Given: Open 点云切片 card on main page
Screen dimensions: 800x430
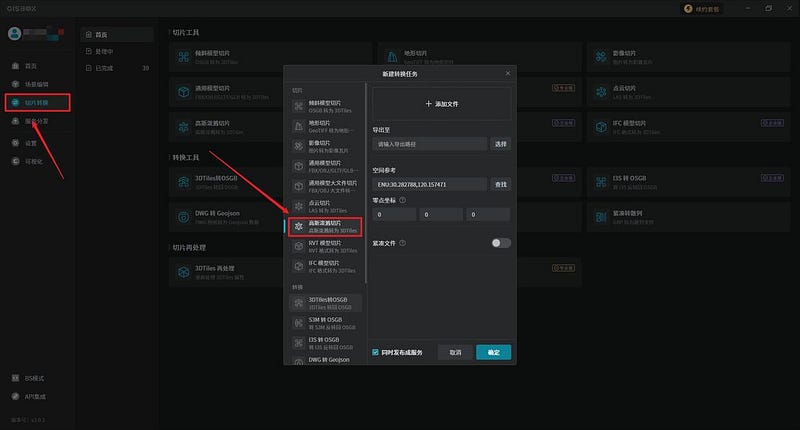Looking at the screenshot, I should [688, 92].
